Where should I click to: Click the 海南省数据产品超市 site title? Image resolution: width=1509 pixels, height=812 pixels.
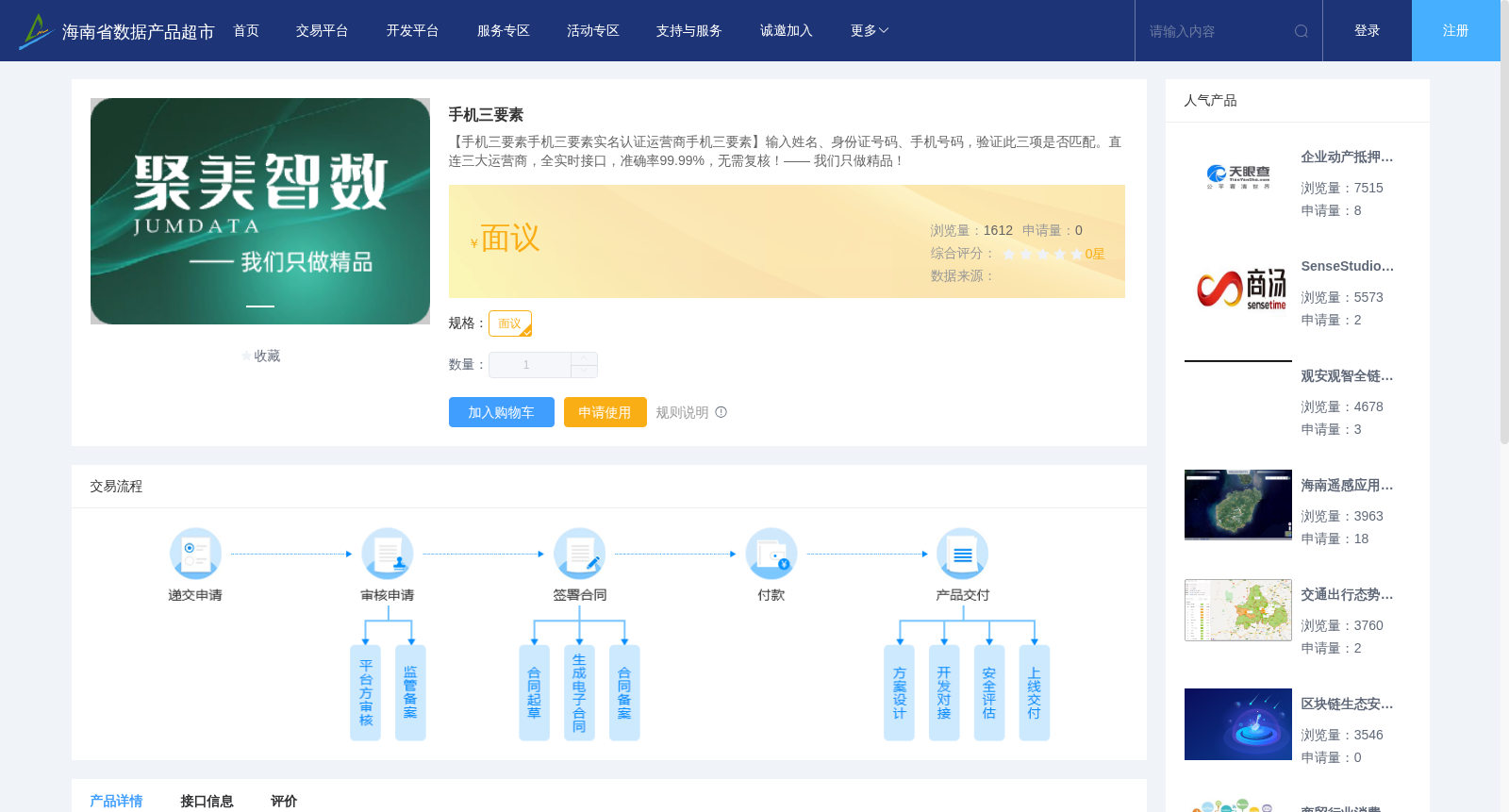click(138, 32)
